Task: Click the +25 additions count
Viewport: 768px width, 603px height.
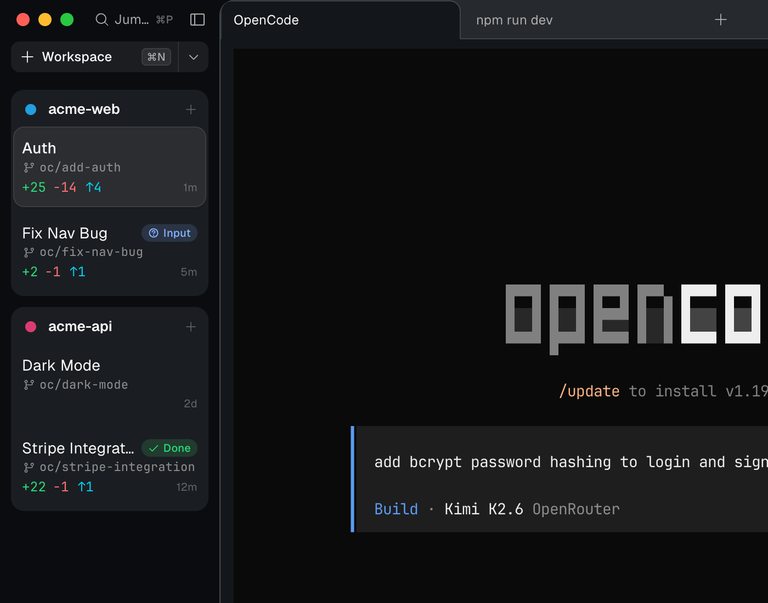Action: [x=34, y=187]
